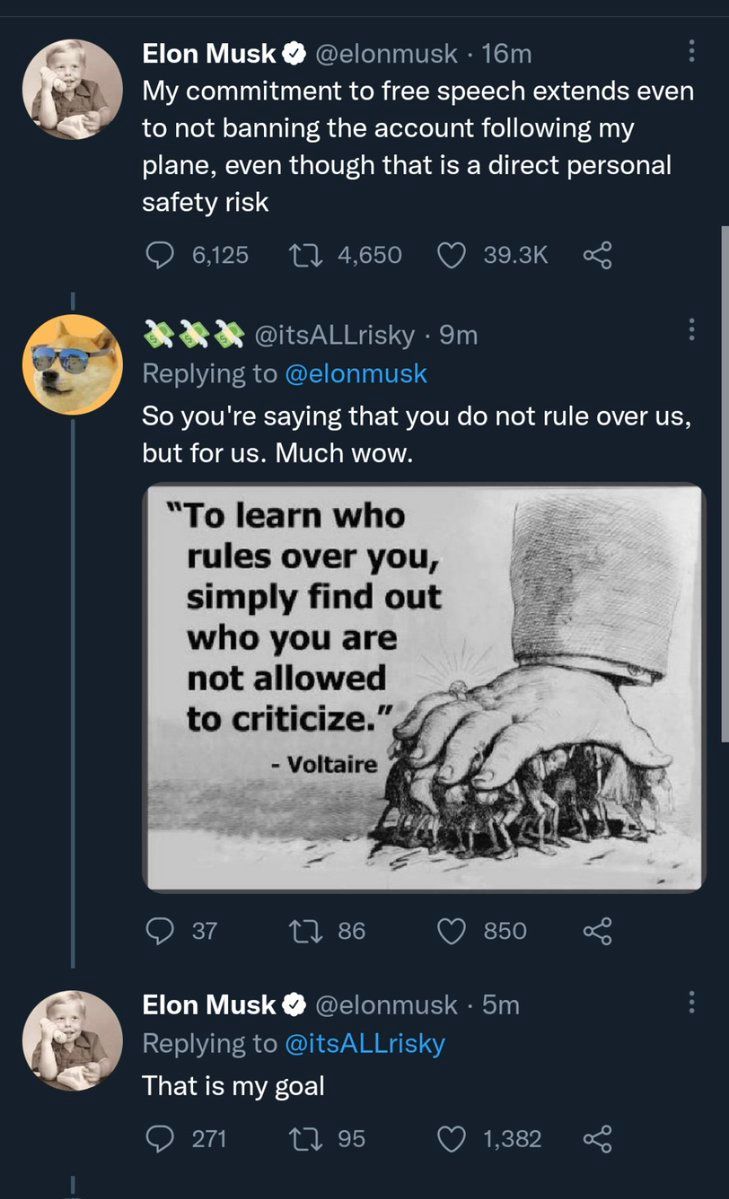Open the @itsALLrisky mention link
Image resolution: width=729 pixels, height=1199 pixels.
point(365,1044)
